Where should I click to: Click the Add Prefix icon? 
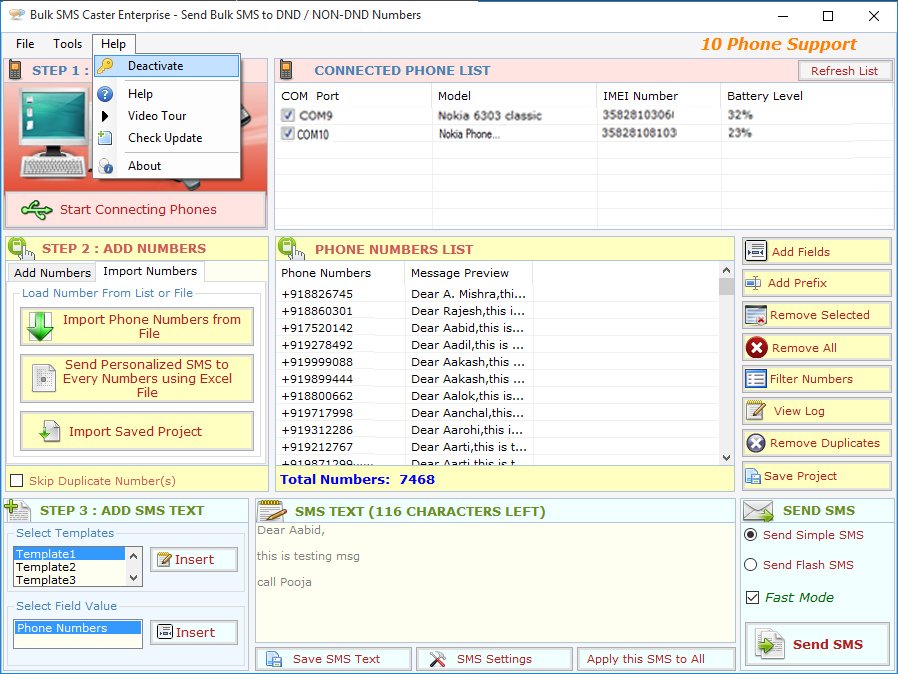click(x=753, y=283)
